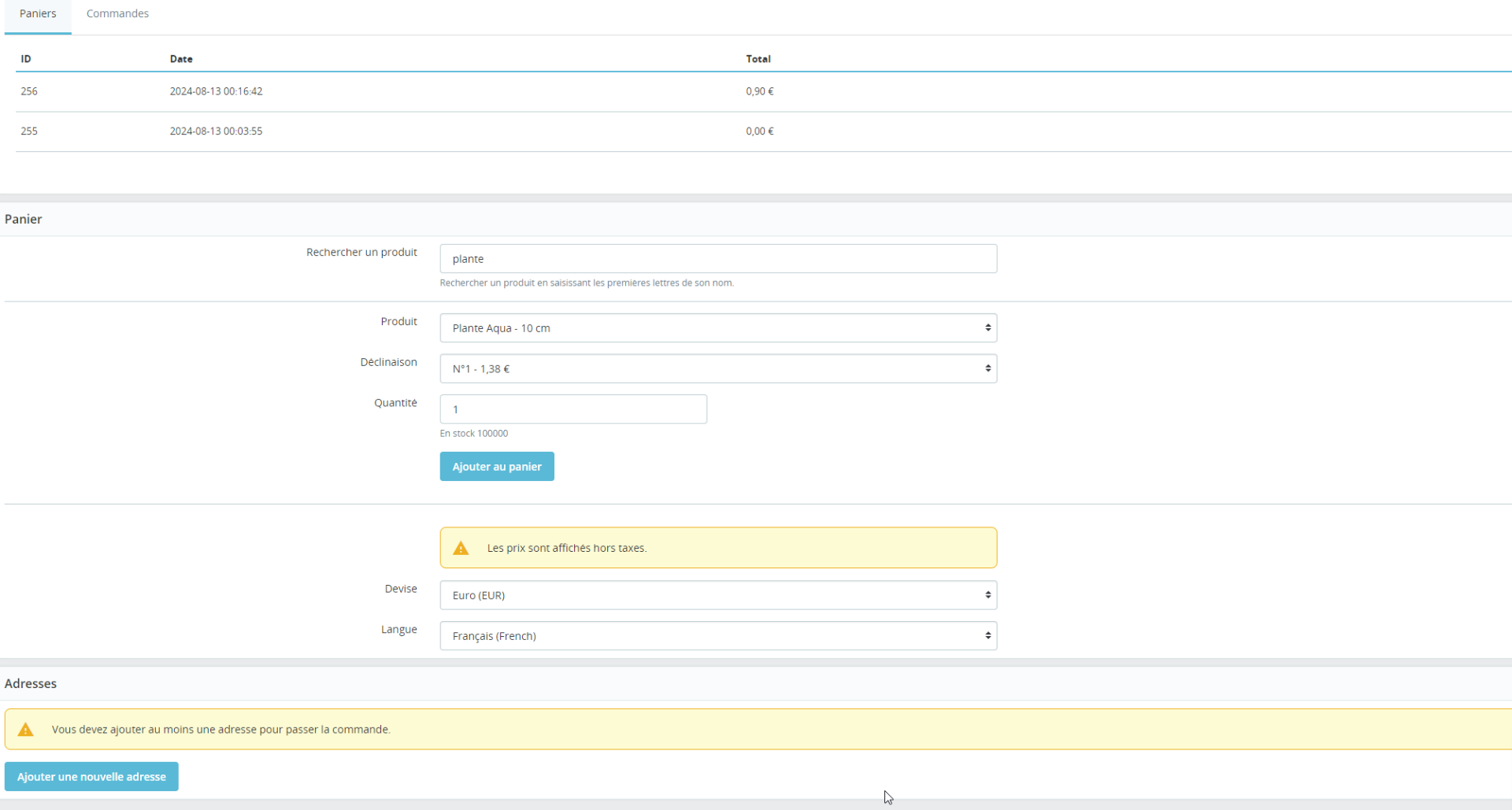Screen dimensions: 1512x810
Task: Click the warning icon in address alert banner
Action: tap(26, 730)
